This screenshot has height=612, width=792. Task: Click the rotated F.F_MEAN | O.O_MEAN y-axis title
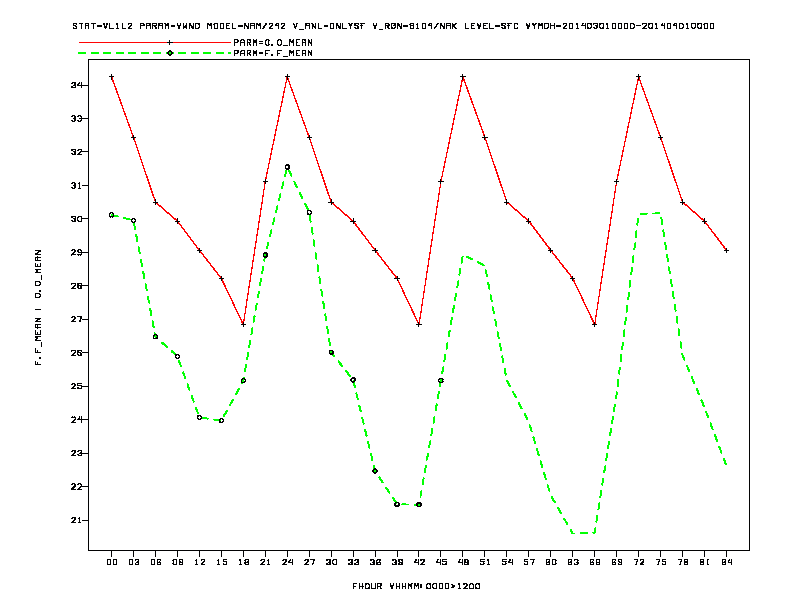click(x=38, y=308)
